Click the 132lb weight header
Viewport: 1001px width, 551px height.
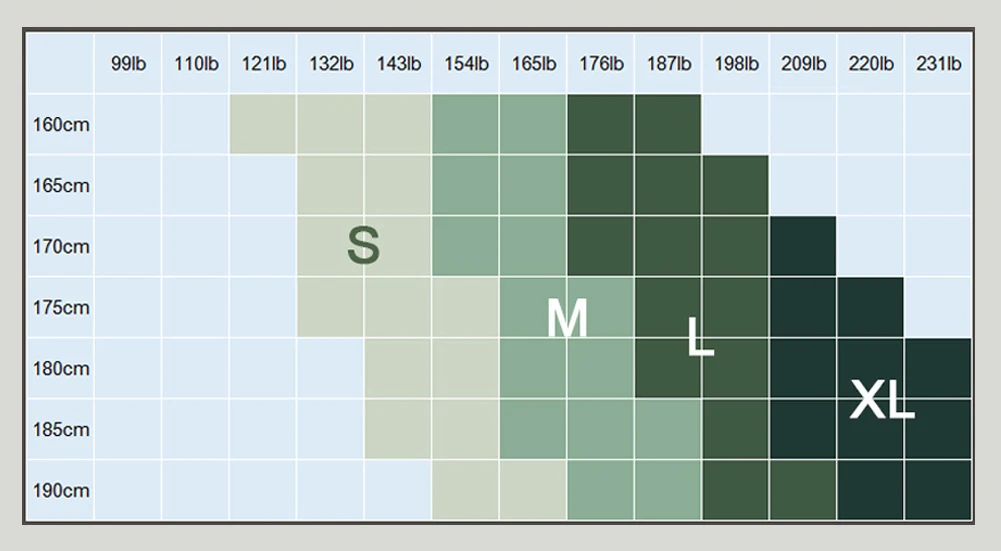331,64
